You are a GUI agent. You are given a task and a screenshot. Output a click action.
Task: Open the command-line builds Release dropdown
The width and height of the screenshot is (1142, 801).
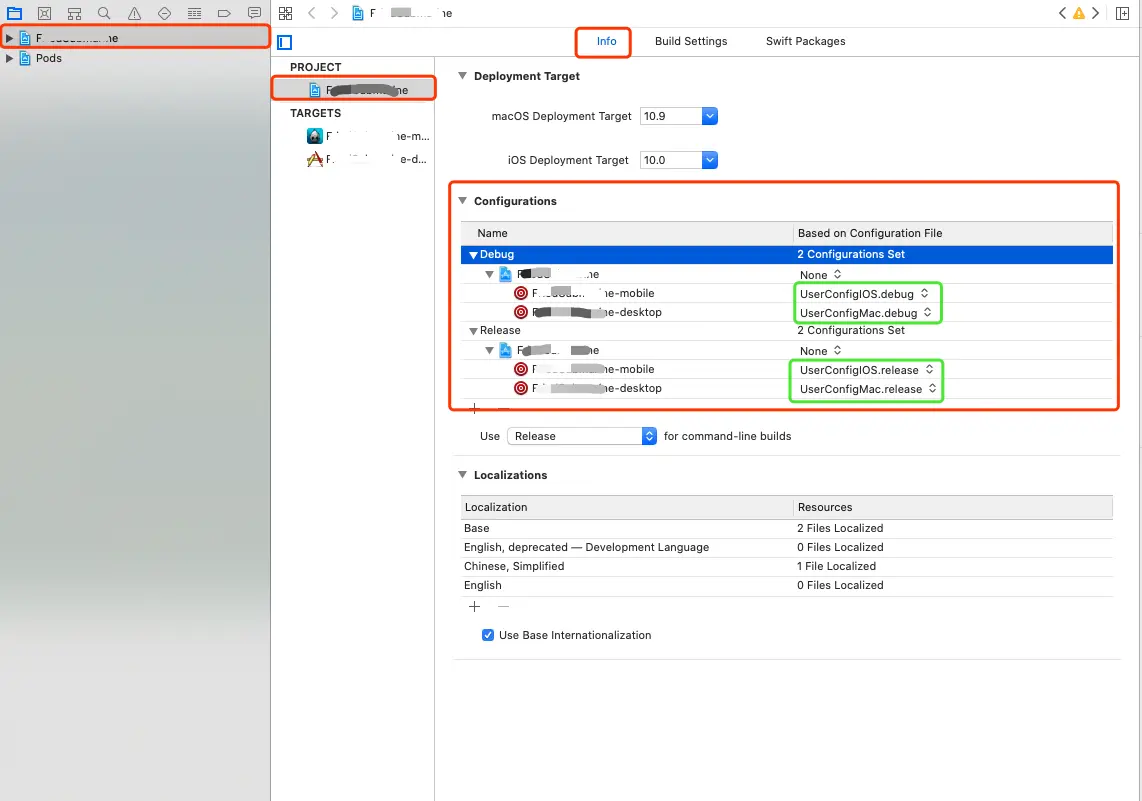pos(582,436)
